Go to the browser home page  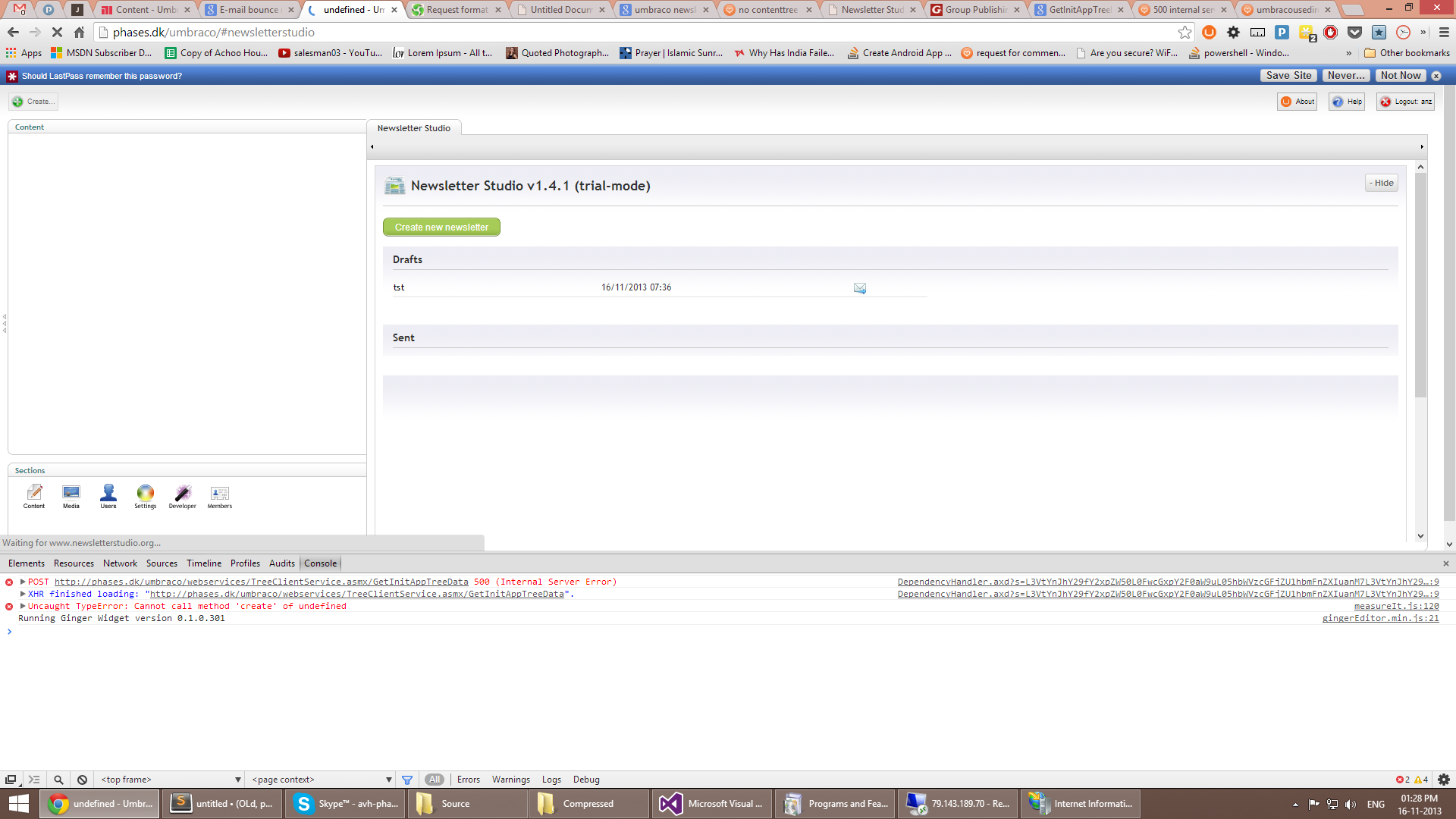(80, 33)
